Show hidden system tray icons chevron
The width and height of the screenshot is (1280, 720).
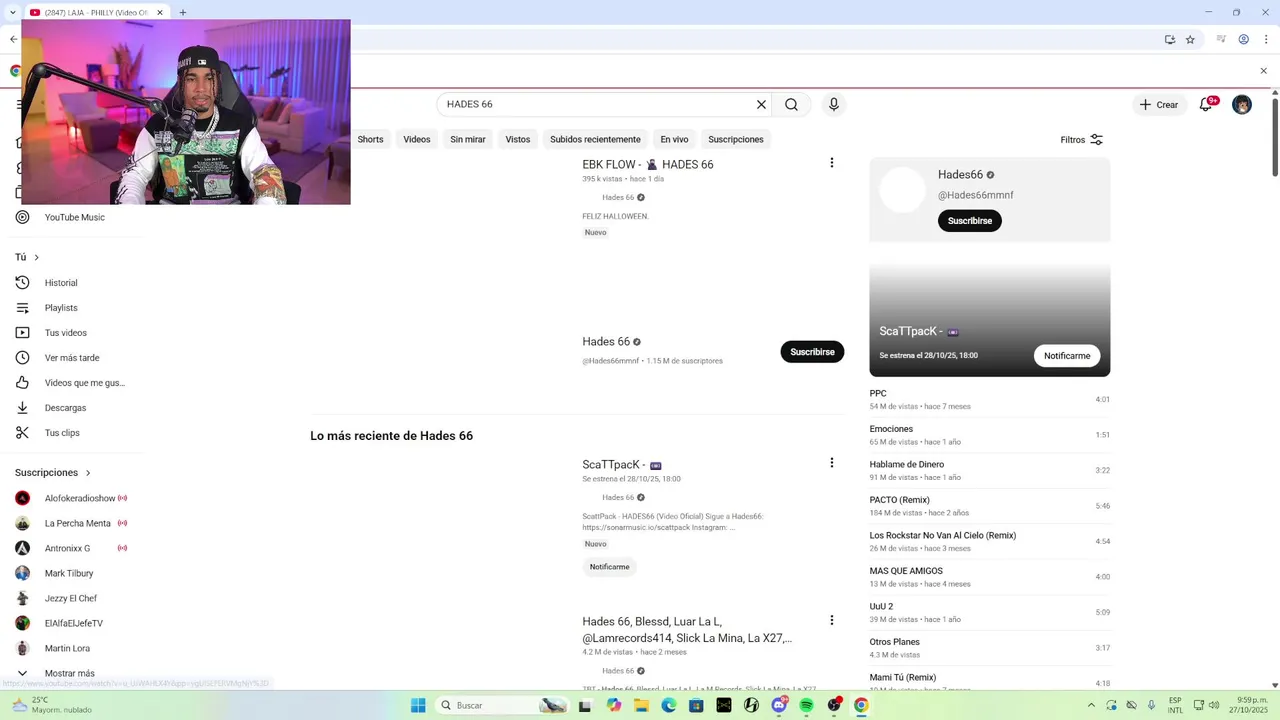coord(1091,705)
